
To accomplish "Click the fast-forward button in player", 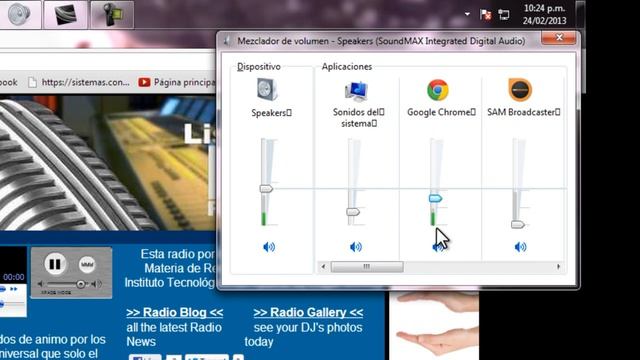I will click(x=13, y=289).
